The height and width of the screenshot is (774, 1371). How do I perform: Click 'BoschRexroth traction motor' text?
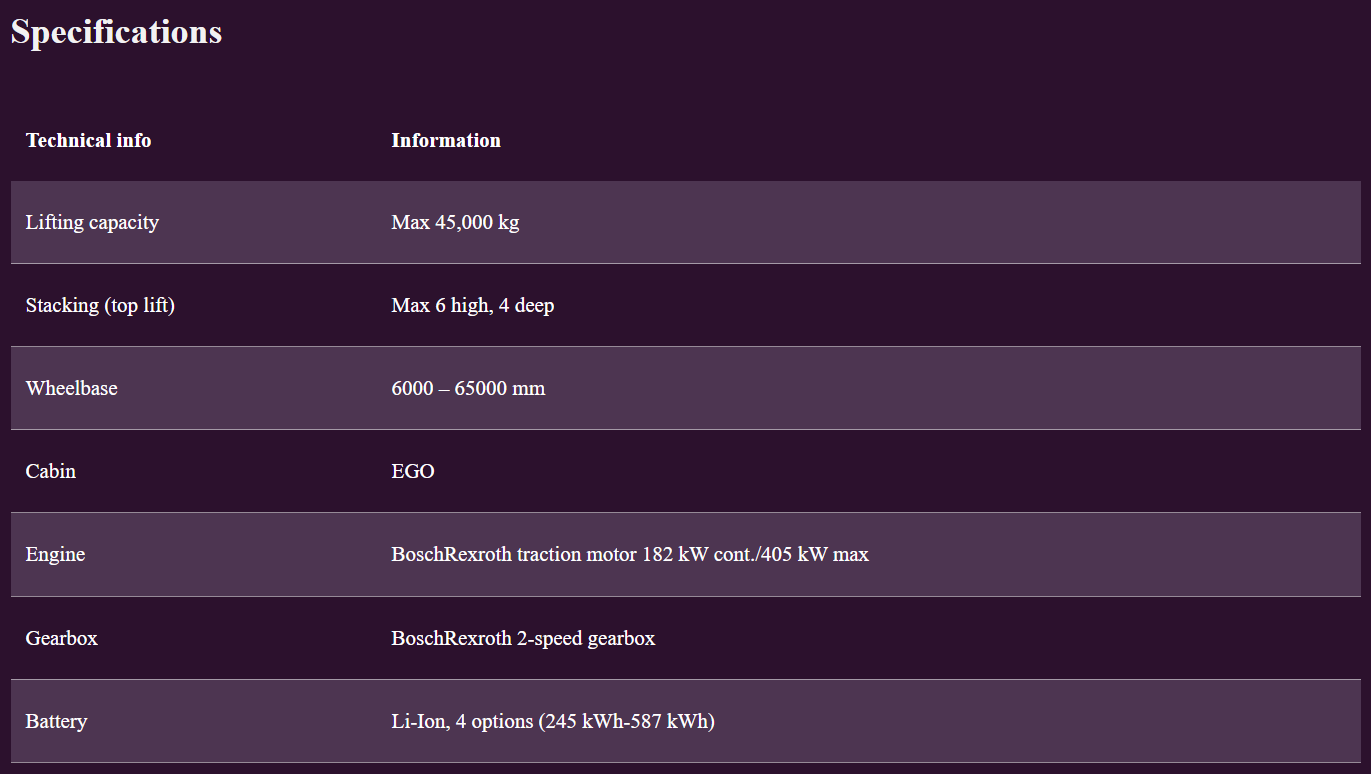[x=512, y=554]
